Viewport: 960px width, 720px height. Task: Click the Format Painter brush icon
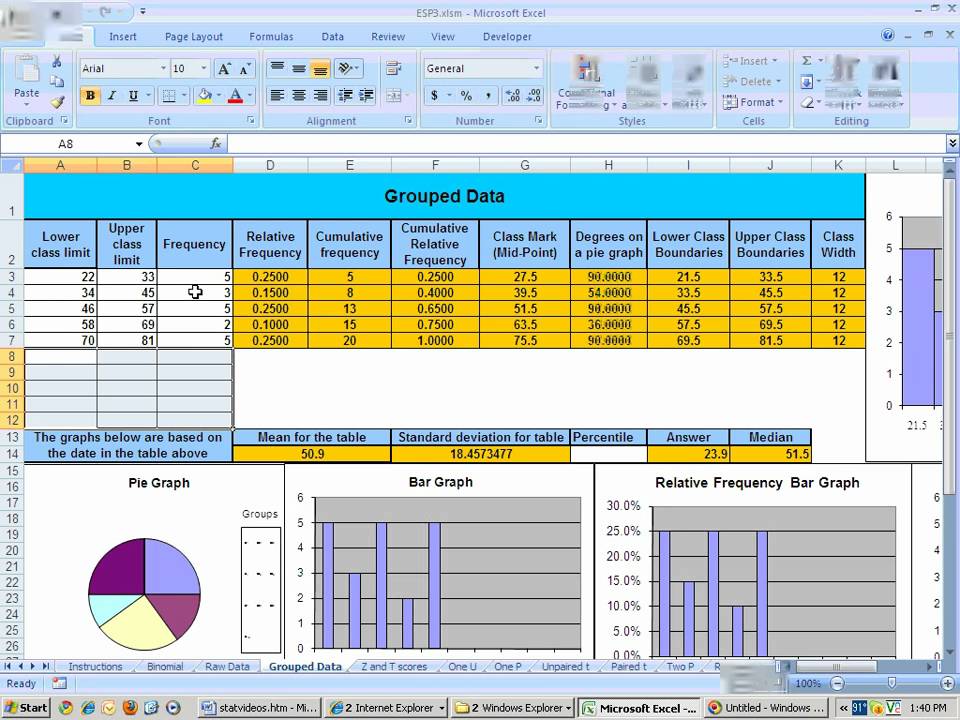[58, 102]
